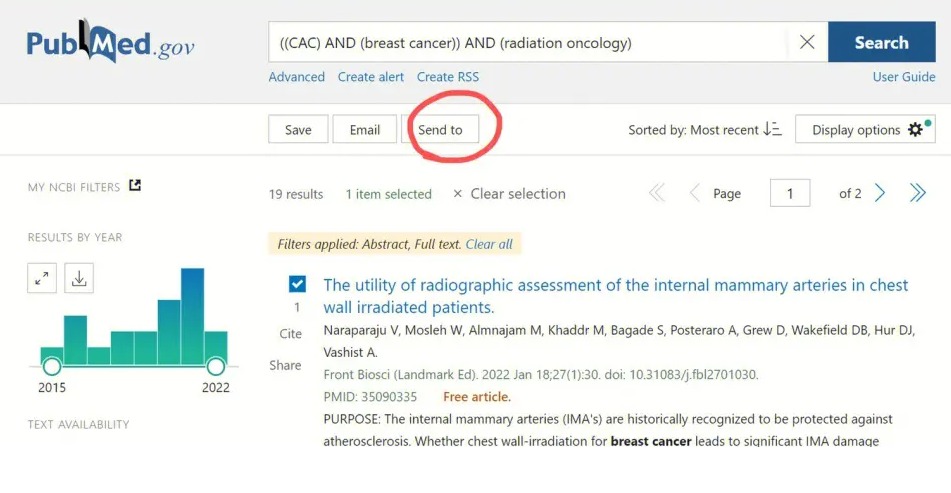The height and width of the screenshot is (493, 951).
Task: Expand the results by year chart
Action: (x=42, y=279)
